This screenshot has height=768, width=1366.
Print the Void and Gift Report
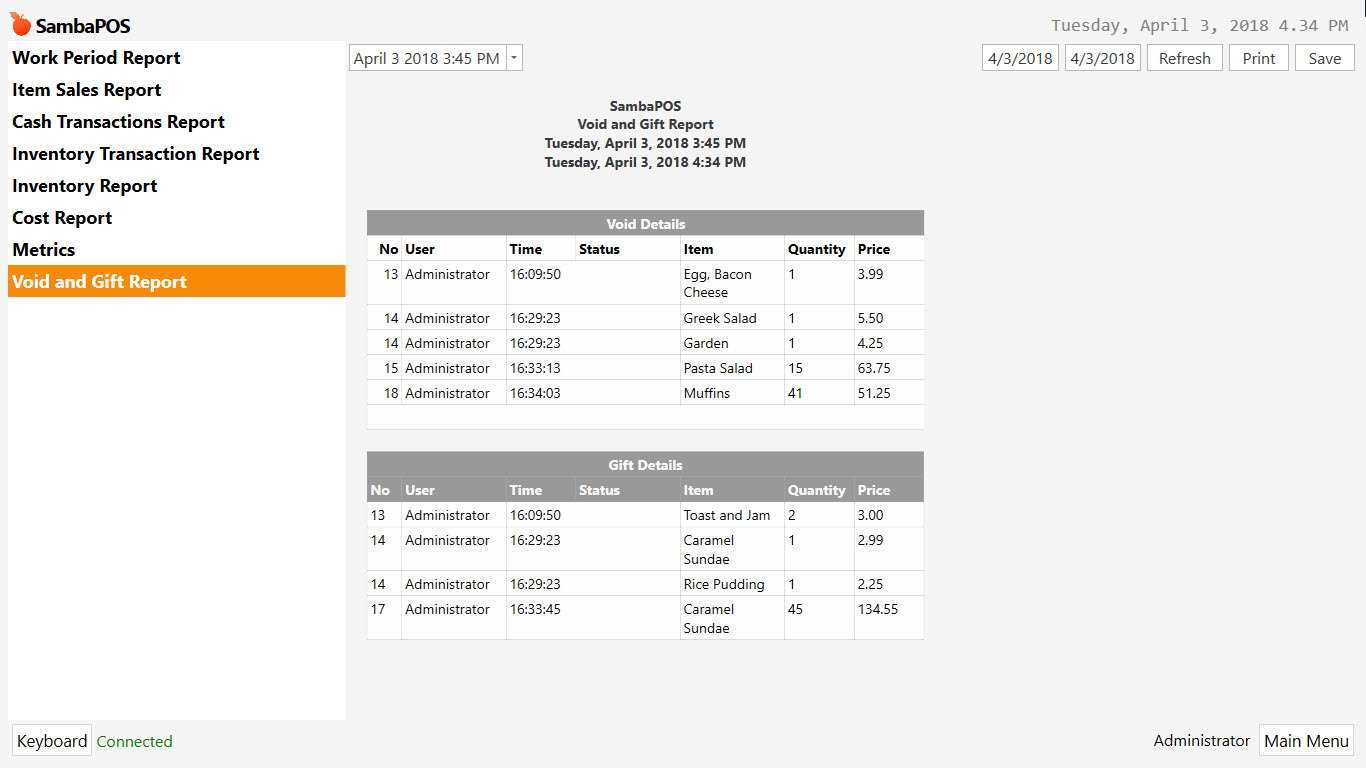click(1258, 57)
